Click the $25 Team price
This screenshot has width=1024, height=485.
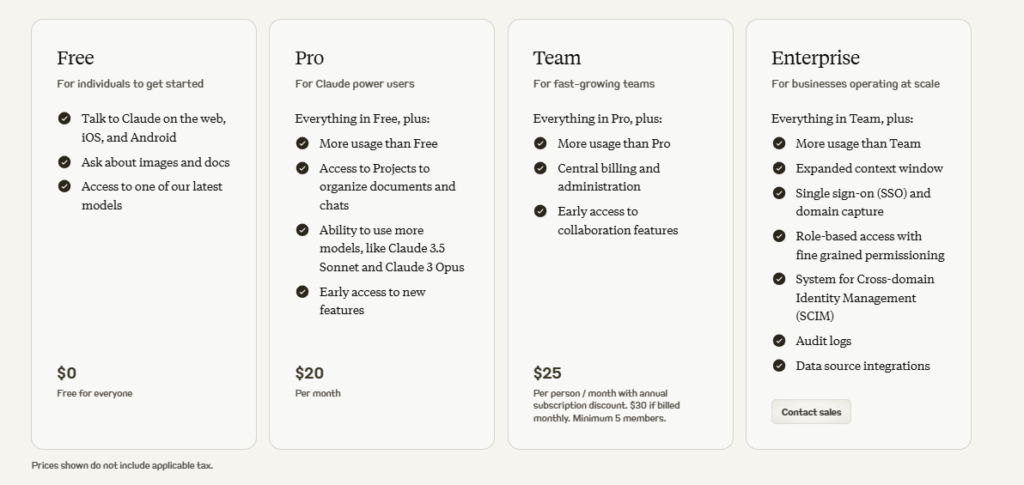pos(547,373)
